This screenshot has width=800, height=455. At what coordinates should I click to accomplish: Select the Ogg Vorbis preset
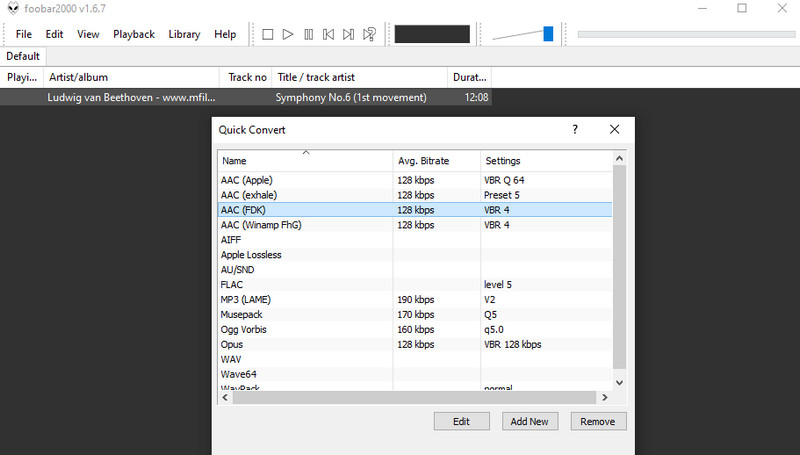(x=415, y=330)
